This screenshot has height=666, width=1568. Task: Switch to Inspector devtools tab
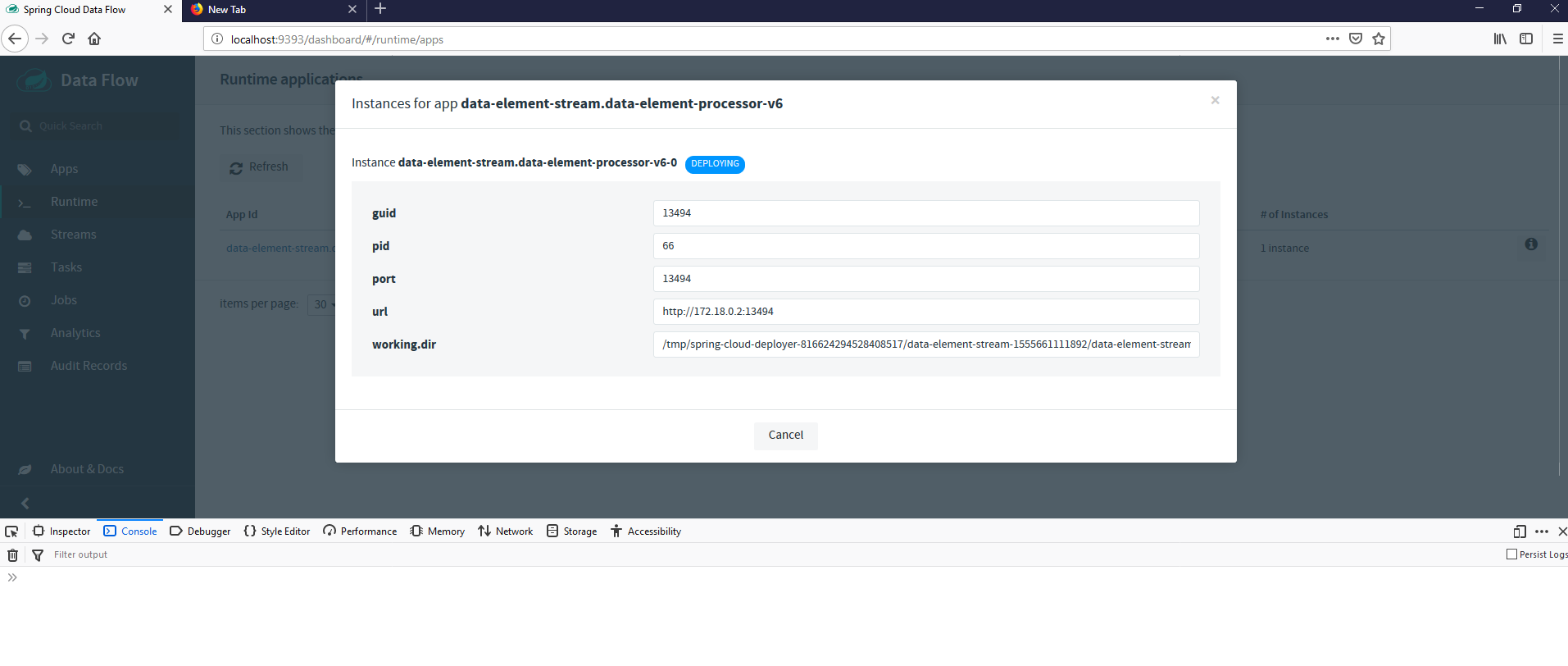[x=61, y=531]
